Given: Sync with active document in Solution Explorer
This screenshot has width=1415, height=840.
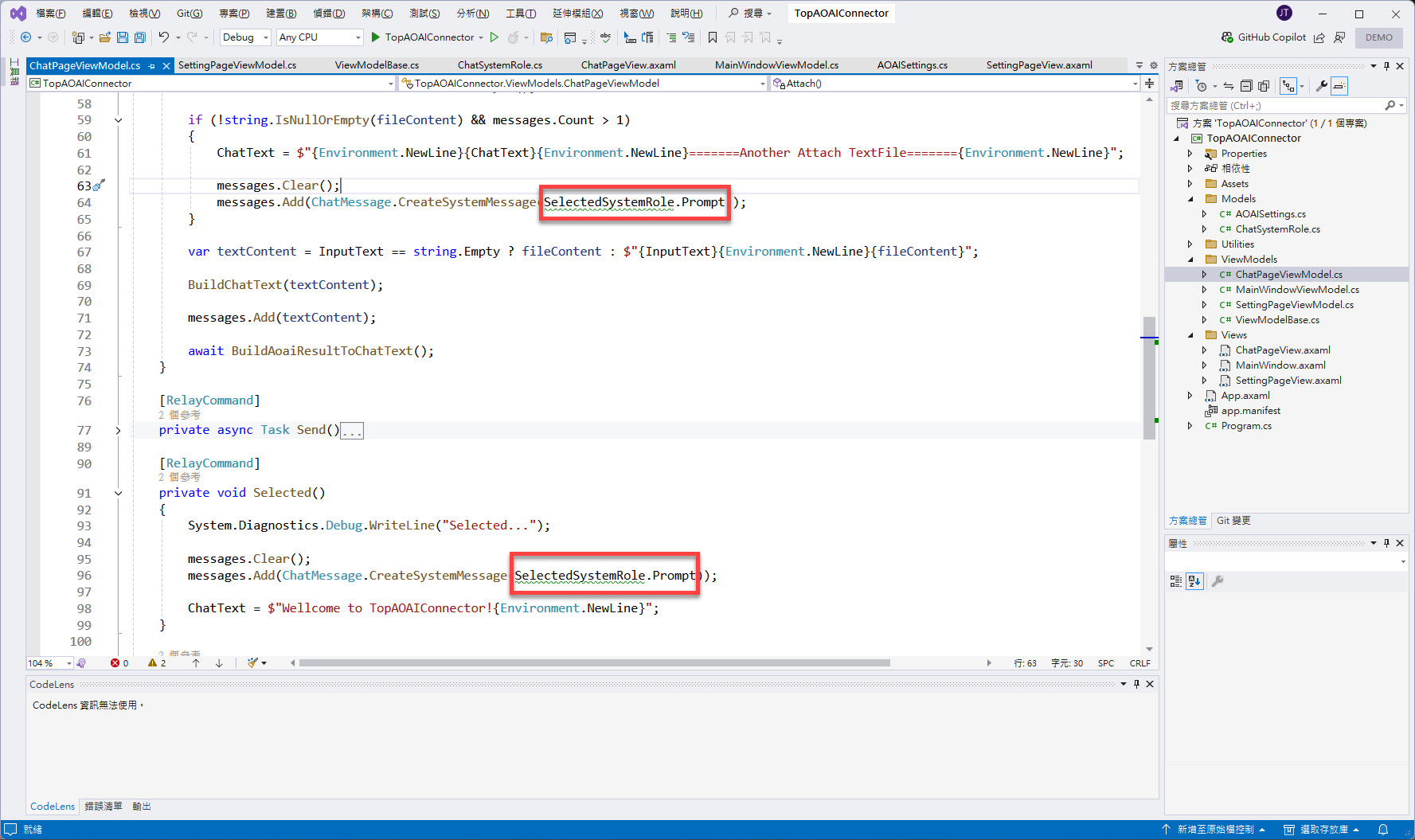Looking at the screenshot, I should pyautogui.click(x=1229, y=86).
